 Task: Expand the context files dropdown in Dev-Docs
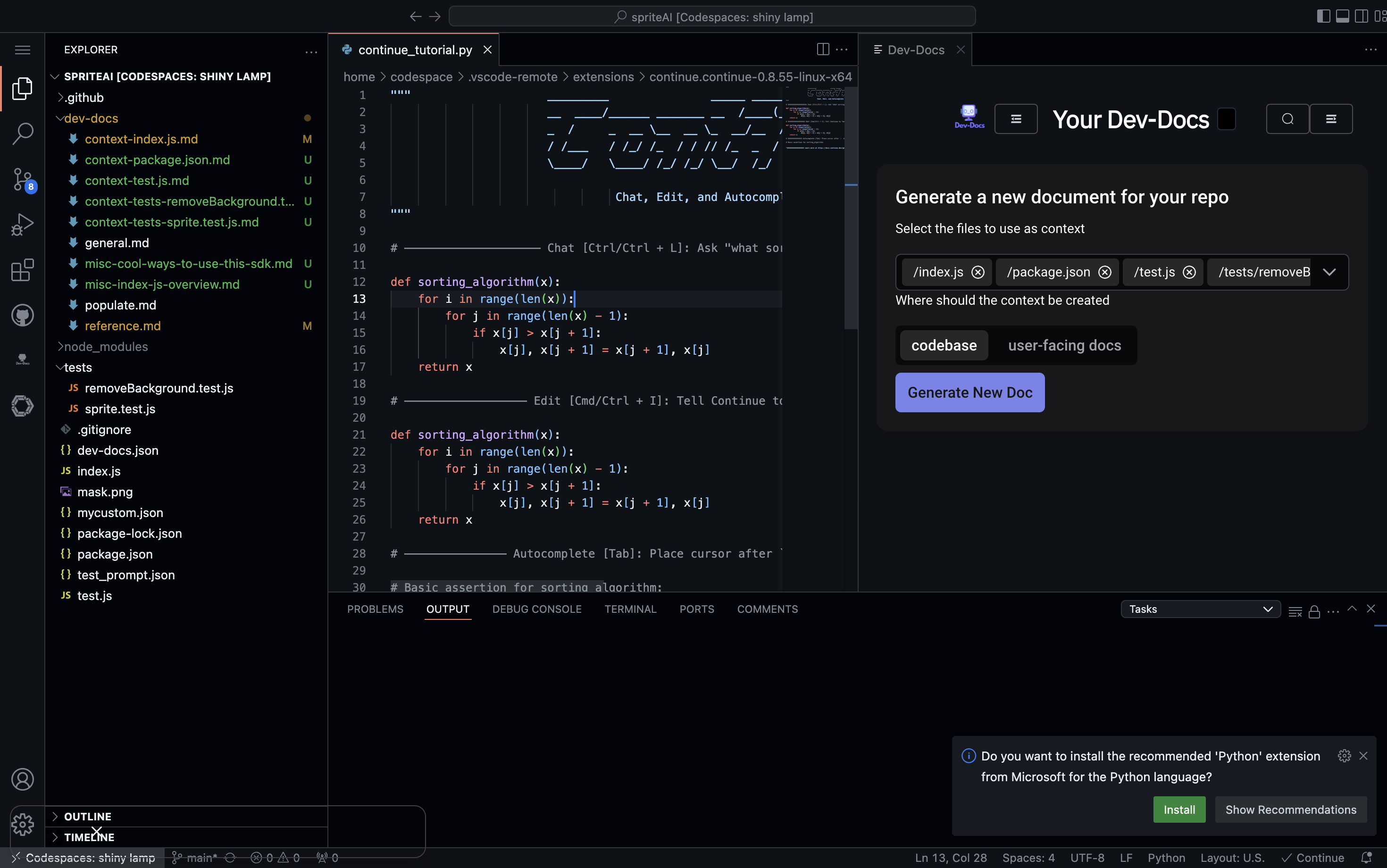point(1330,271)
